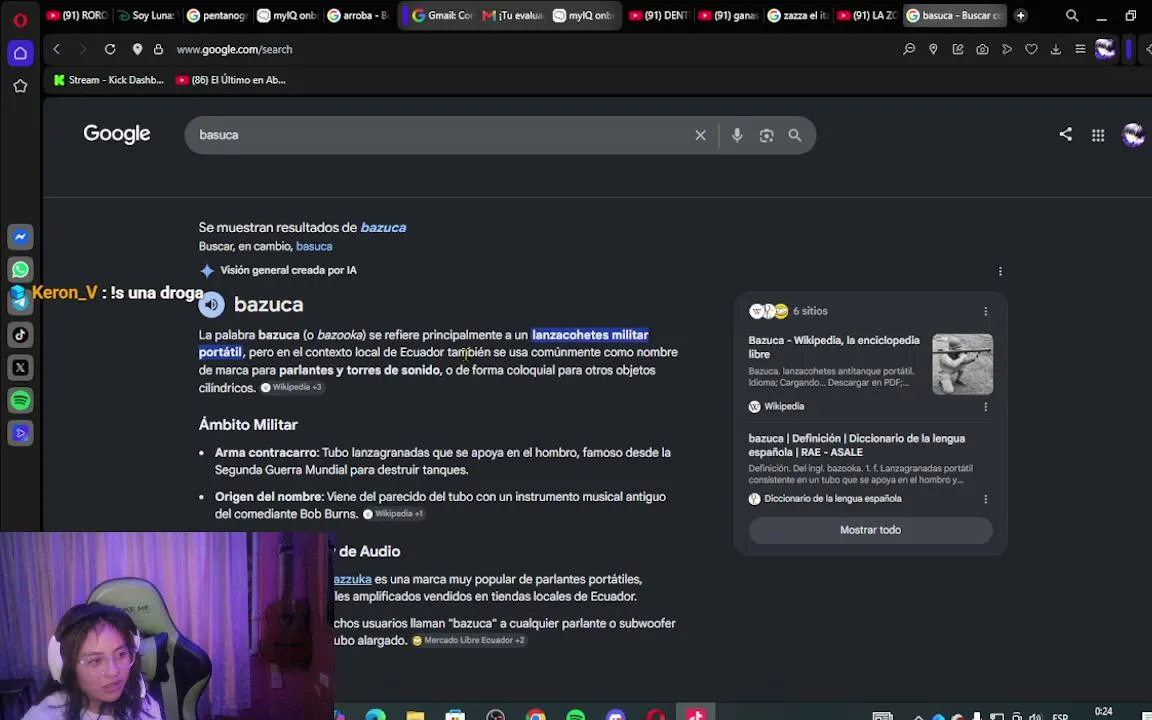Zoom out using the magnifier toolbar icon
The height and width of the screenshot is (720, 1152).
click(x=909, y=49)
